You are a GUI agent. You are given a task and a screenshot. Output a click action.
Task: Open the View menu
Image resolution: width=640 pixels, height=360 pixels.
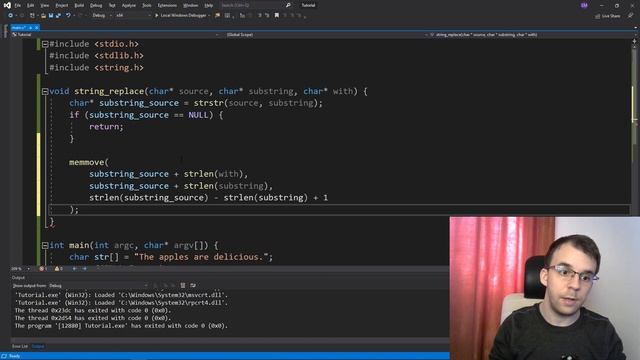tap(44, 5)
